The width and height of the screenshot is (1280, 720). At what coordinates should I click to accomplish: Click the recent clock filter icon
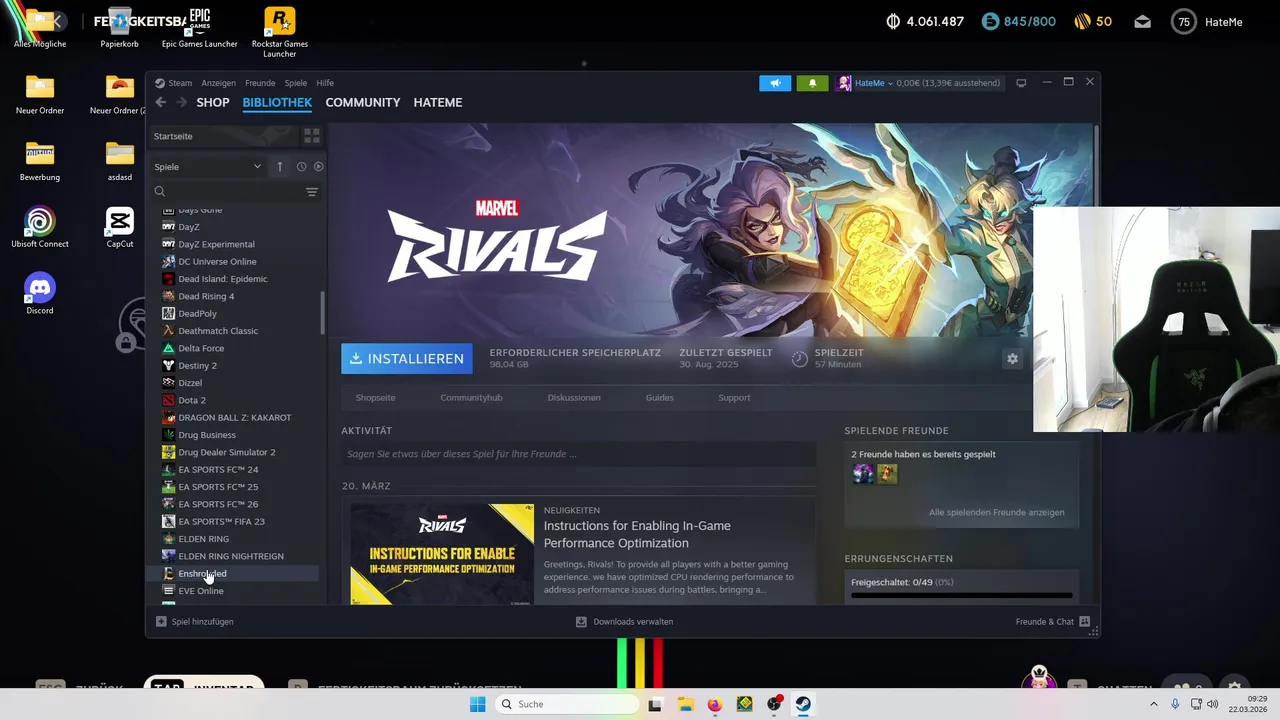point(301,167)
